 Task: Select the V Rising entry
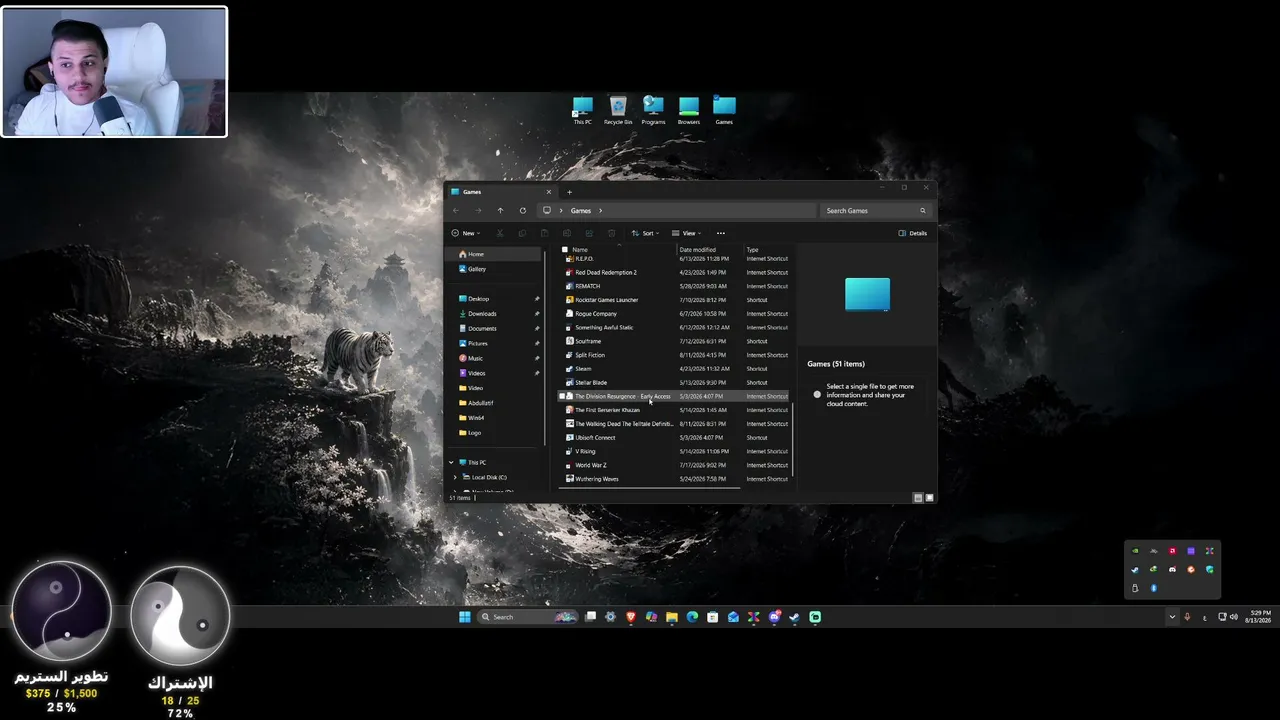[x=675, y=452]
